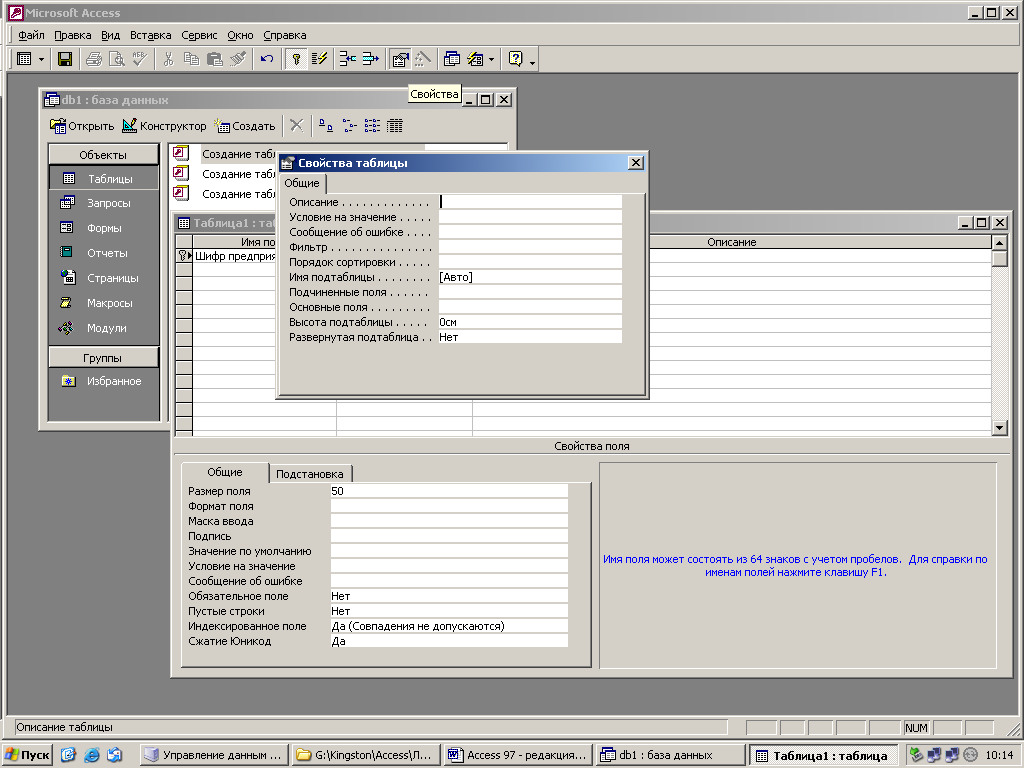This screenshot has width=1024, height=768.
Task: Open the View button dropdown arrow
Action: 41,59
